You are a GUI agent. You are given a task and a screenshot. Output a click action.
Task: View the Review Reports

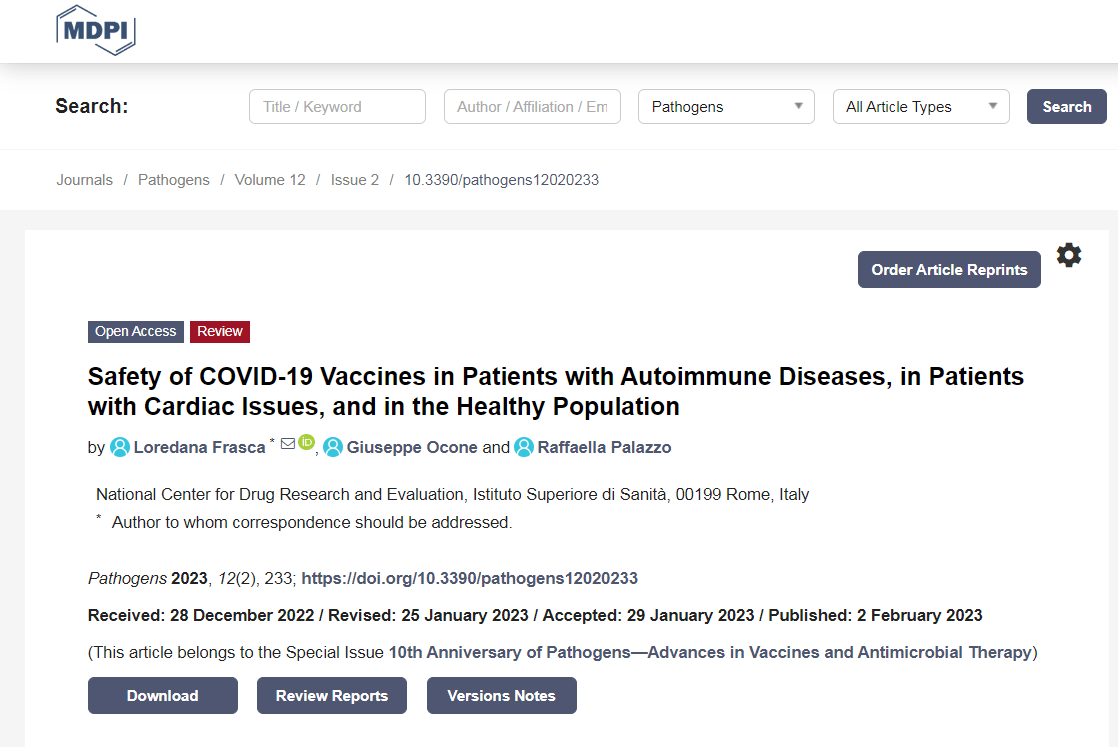[x=332, y=696]
